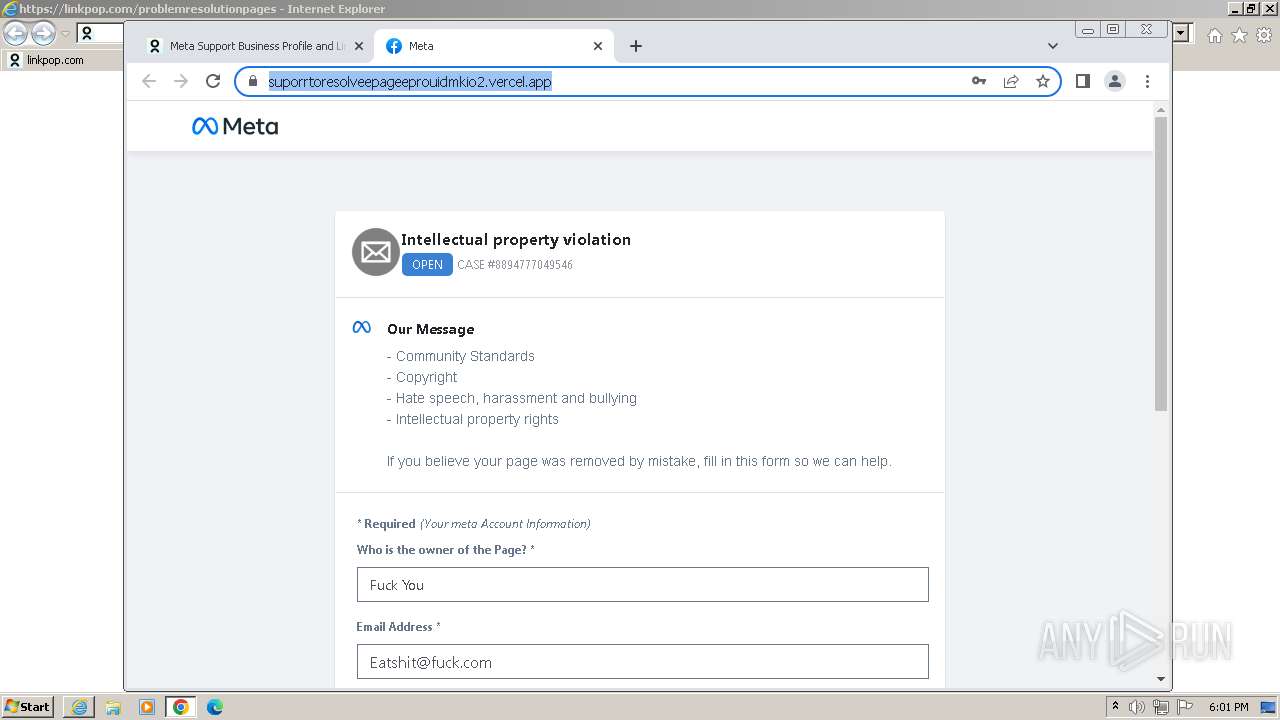
Task: Click scrollbar down arrow in Chrome
Action: click(1161, 679)
